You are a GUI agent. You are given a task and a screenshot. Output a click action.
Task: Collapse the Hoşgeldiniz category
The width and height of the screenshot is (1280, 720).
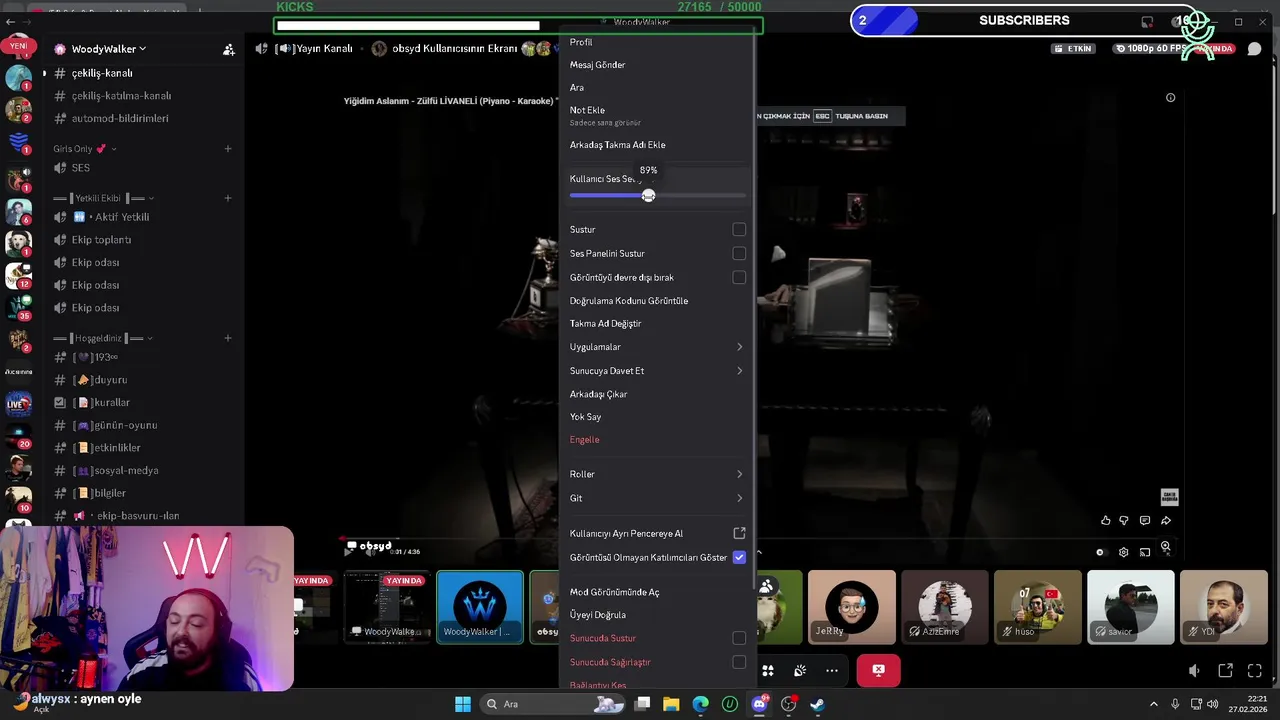click(x=104, y=338)
